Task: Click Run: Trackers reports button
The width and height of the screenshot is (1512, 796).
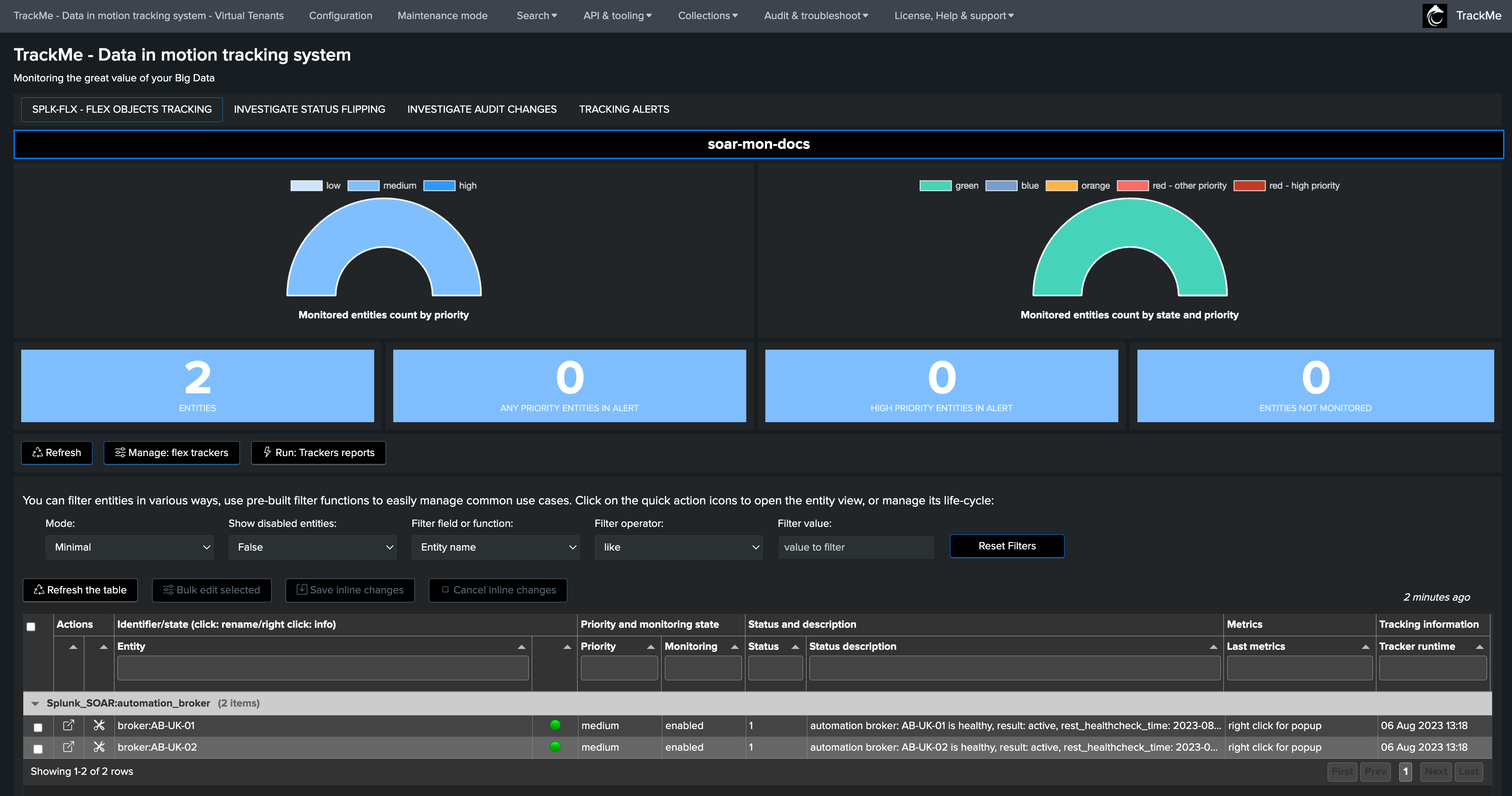Action: 319,453
